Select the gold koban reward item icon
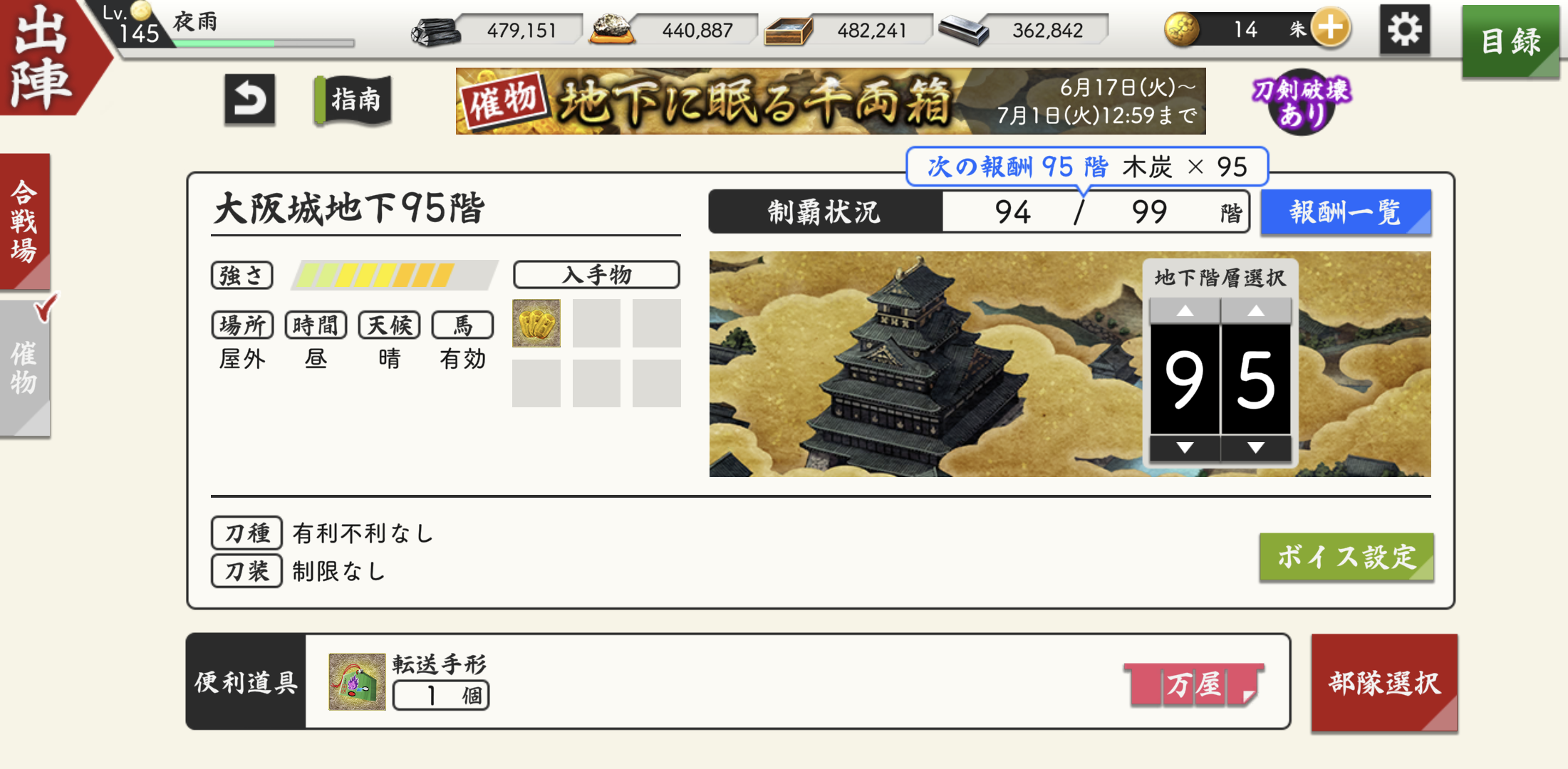Screen dimensions: 1568x769 click(x=536, y=323)
